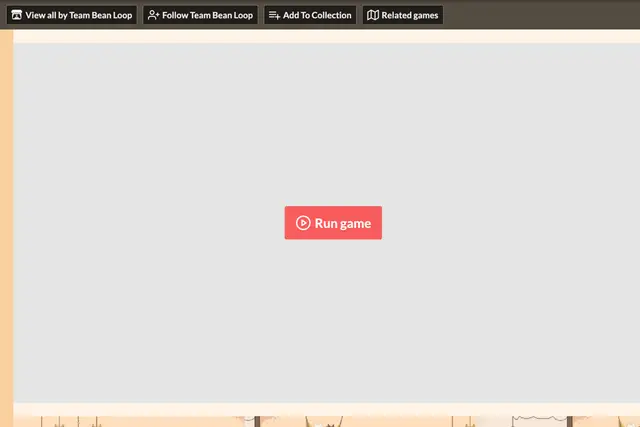Click the storefront icon beside View all
Image resolution: width=640 pixels, height=427 pixels.
(x=17, y=15)
